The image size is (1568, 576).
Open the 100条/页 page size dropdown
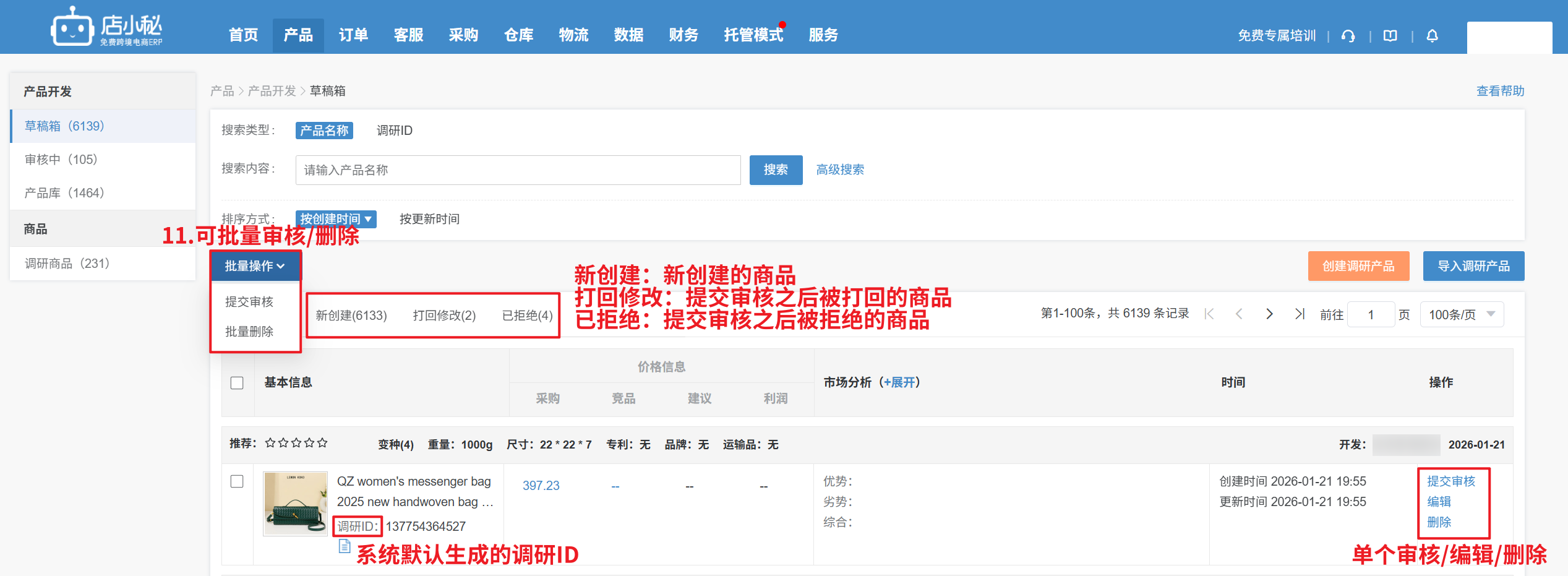tap(1462, 314)
